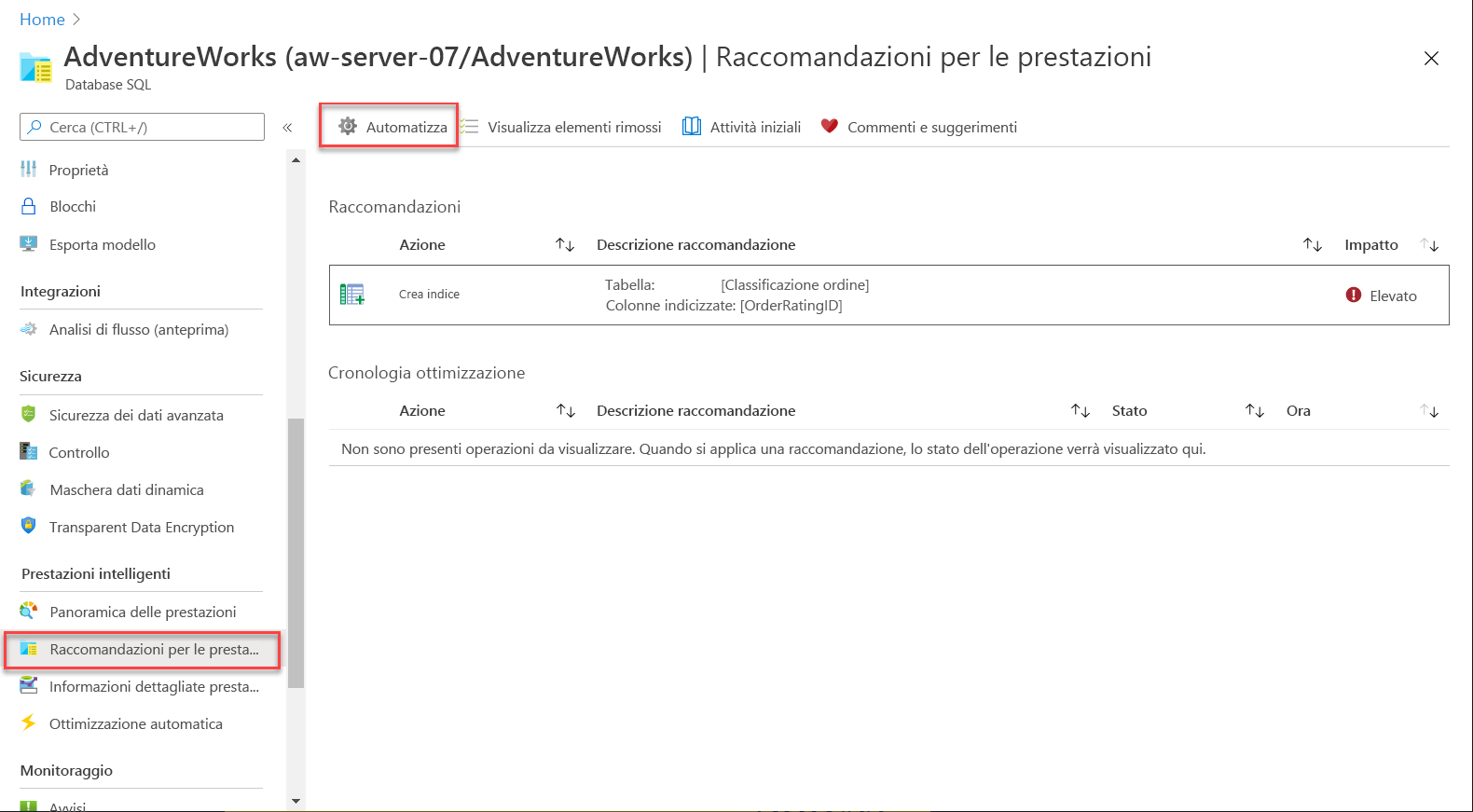1473x812 pixels.
Task: Click the Analisi di flusso icon
Action: 29,328
